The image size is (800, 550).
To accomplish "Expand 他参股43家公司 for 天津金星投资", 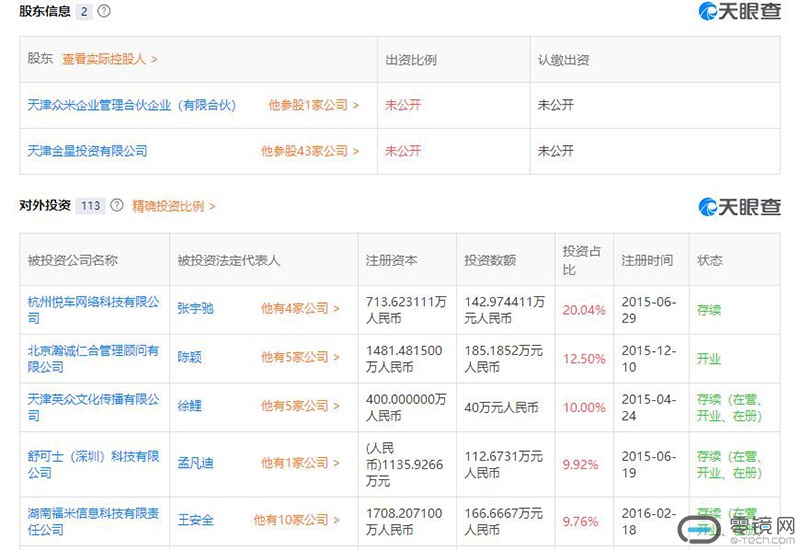I will [x=310, y=151].
